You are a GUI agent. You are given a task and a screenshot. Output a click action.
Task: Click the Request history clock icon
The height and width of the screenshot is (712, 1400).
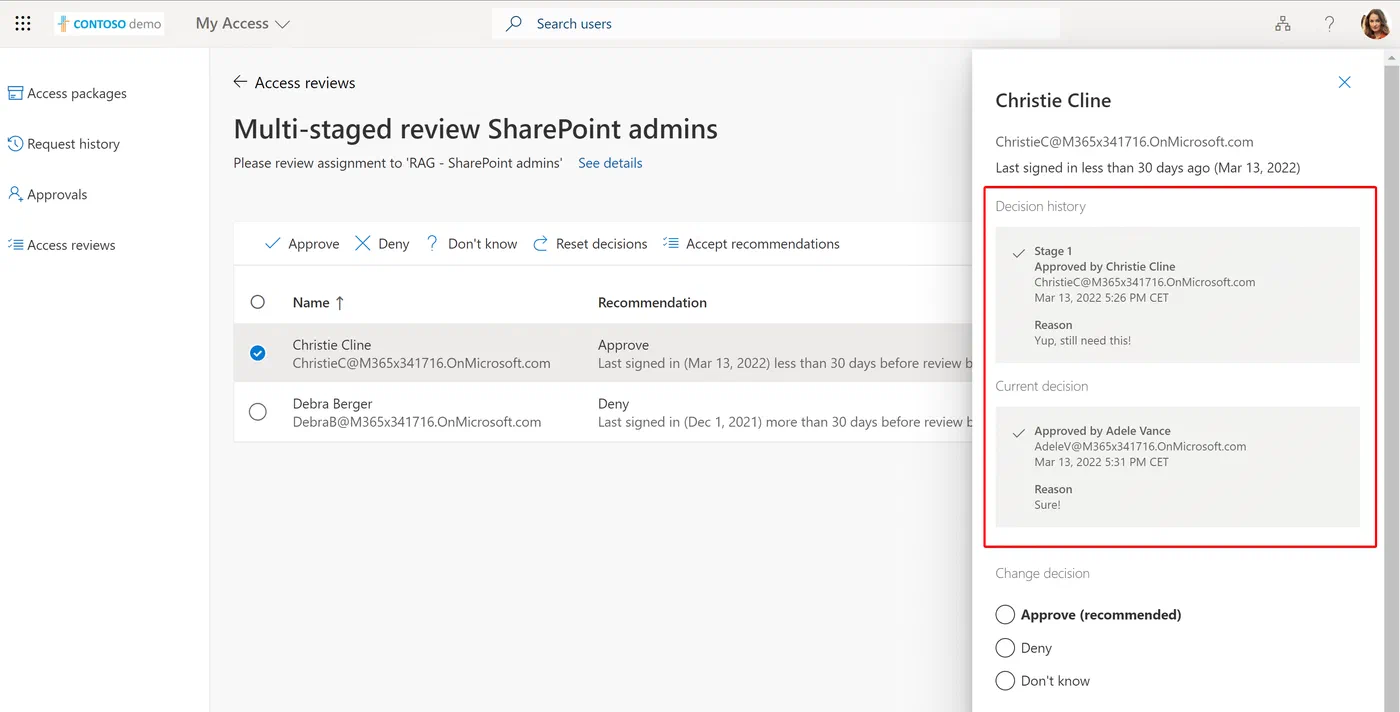pyautogui.click(x=15, y=144)
